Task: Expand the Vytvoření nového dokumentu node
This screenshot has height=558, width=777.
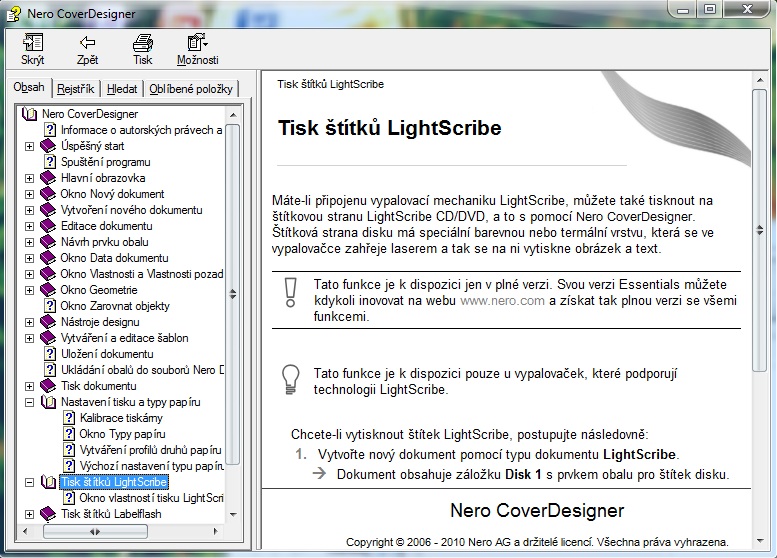Action: [29, 211]
